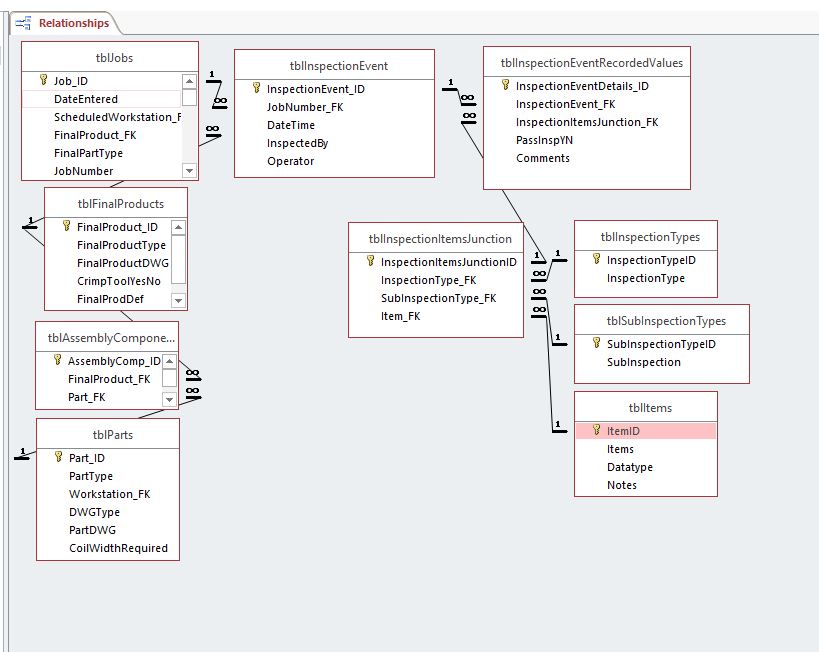
Task: Select the FinalProdDef field
Action: [x=110, y=299]
